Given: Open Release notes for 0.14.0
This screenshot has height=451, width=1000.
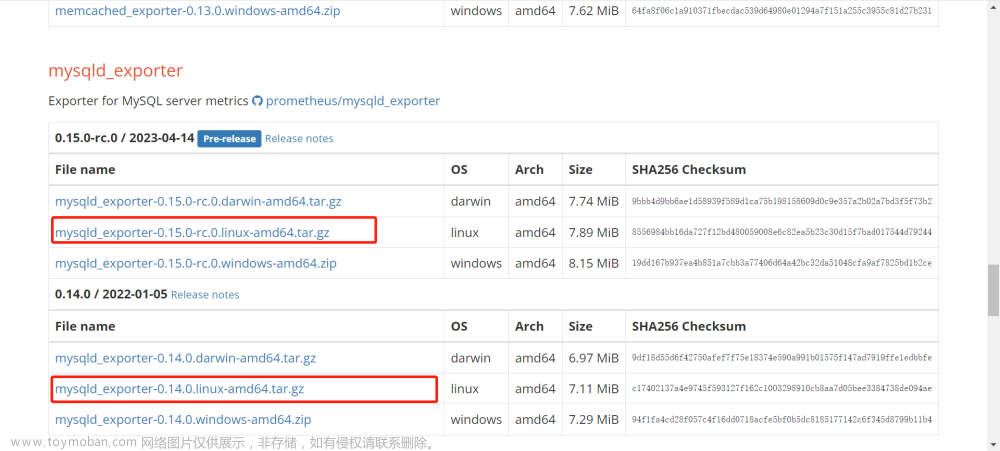Looking at the screenshot, I should [205, 295].
